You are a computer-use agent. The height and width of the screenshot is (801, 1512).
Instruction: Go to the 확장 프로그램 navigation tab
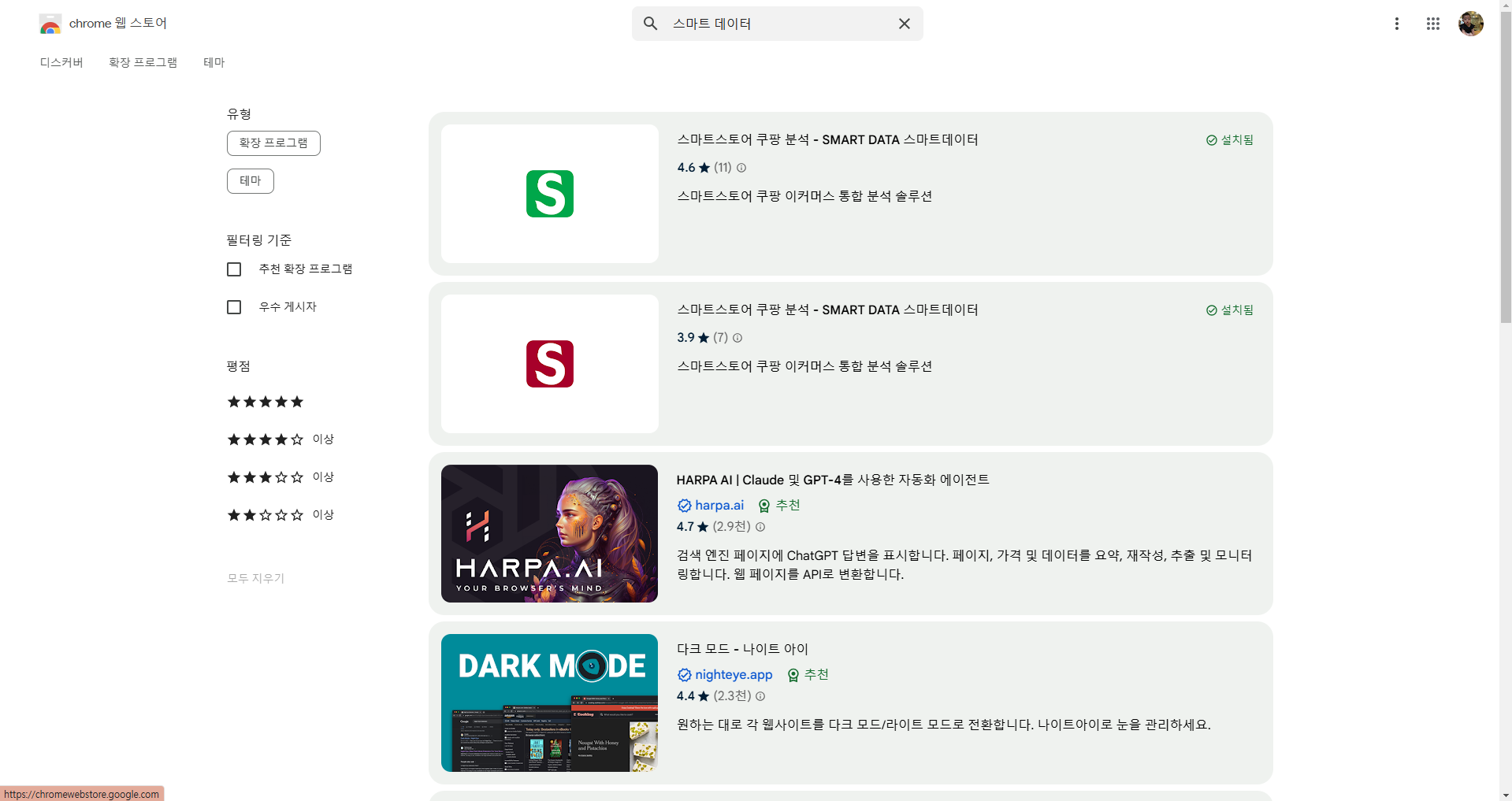point(143,62)
